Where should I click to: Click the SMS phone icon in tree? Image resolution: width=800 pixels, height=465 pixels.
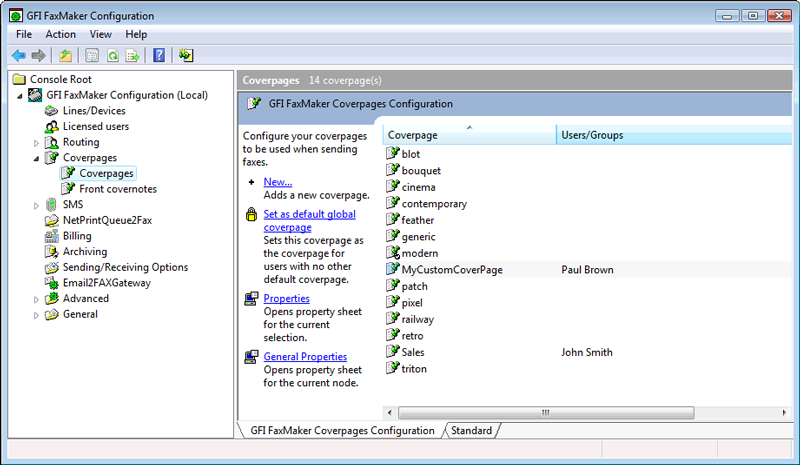[x=52, y=205]
